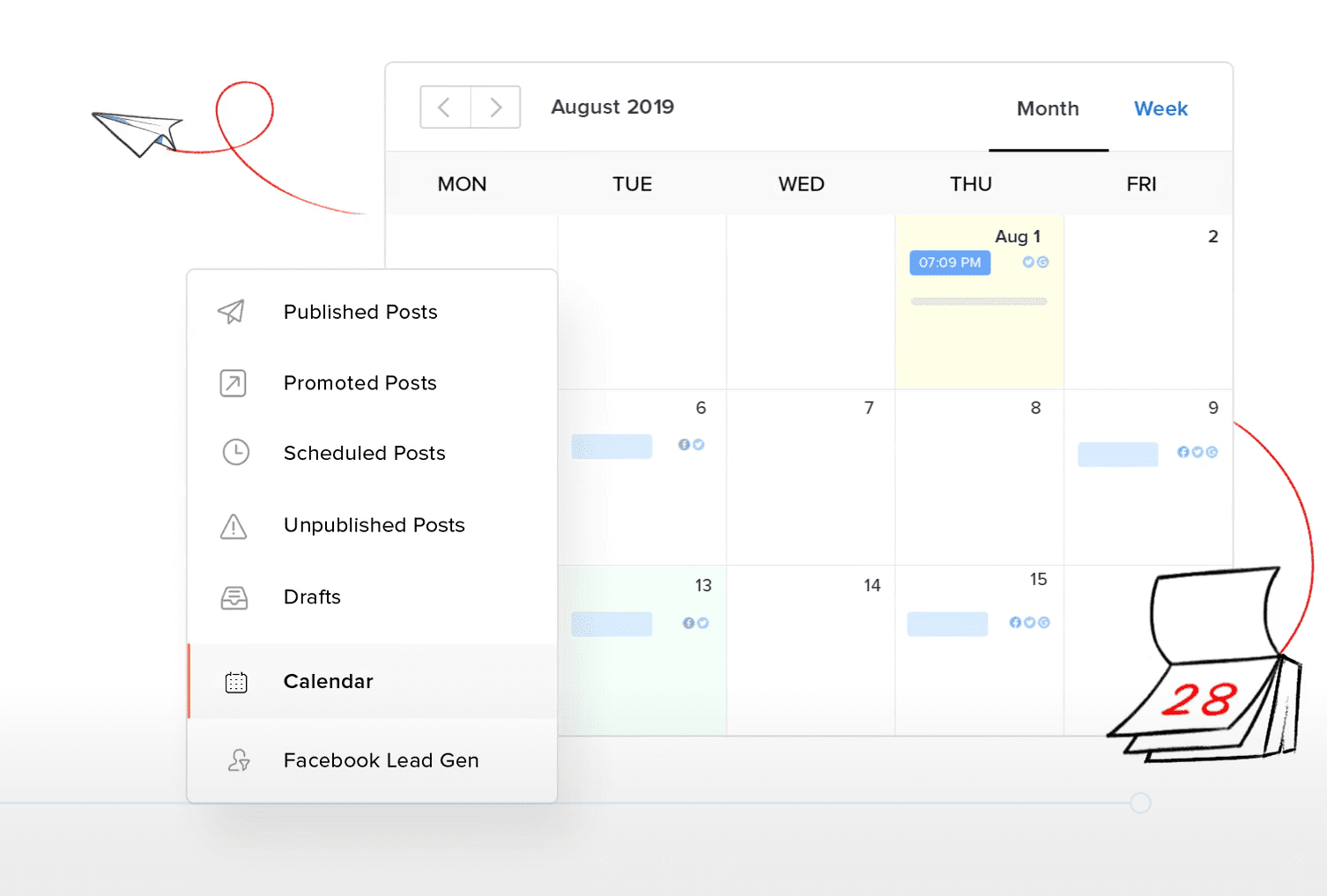Click social network icons on Aug 1 post
The height and width of the screenshot is (896, 1327).
1035,263
